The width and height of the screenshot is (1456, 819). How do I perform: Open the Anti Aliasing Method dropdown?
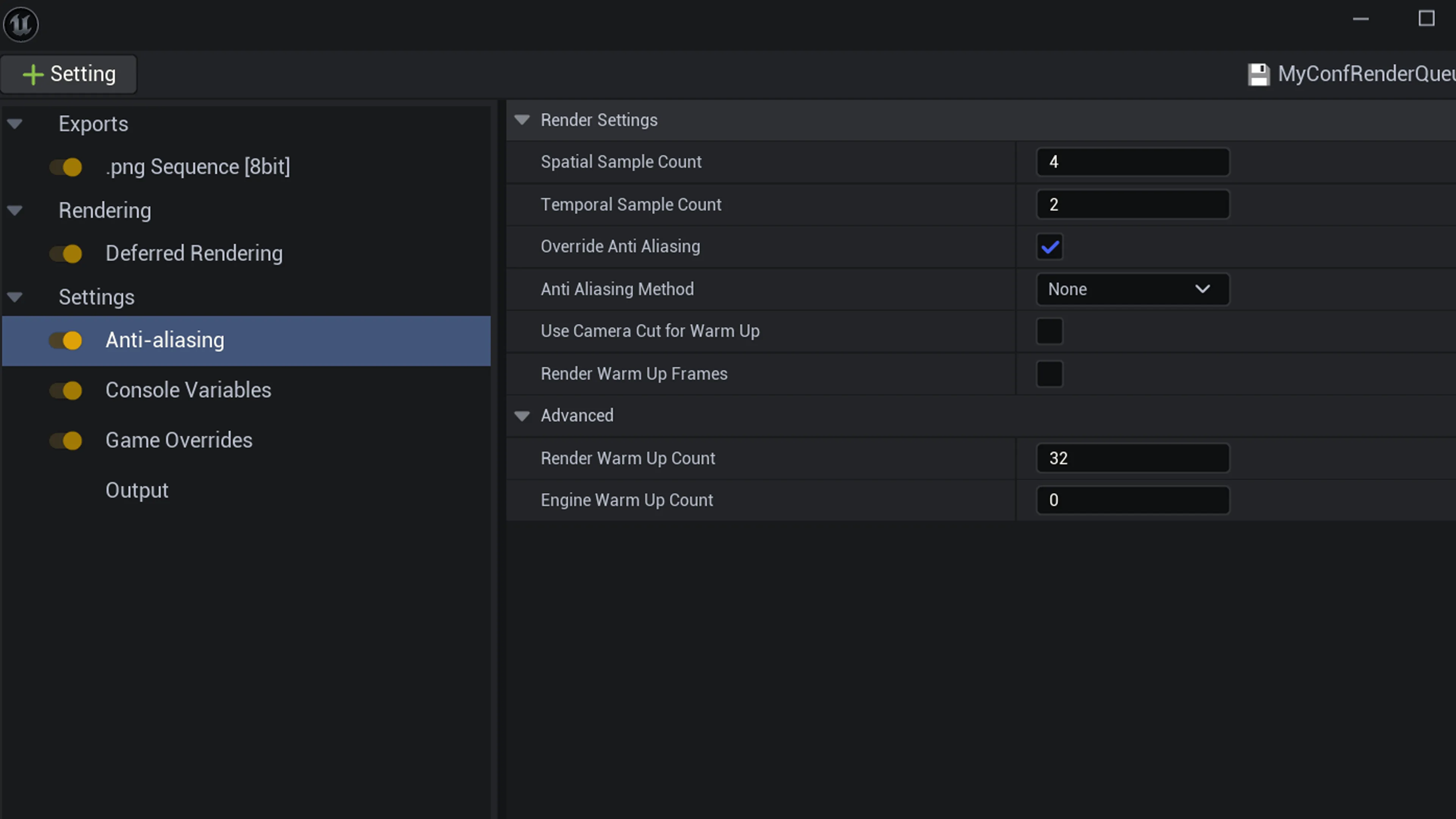click(x=1133, y=289)
